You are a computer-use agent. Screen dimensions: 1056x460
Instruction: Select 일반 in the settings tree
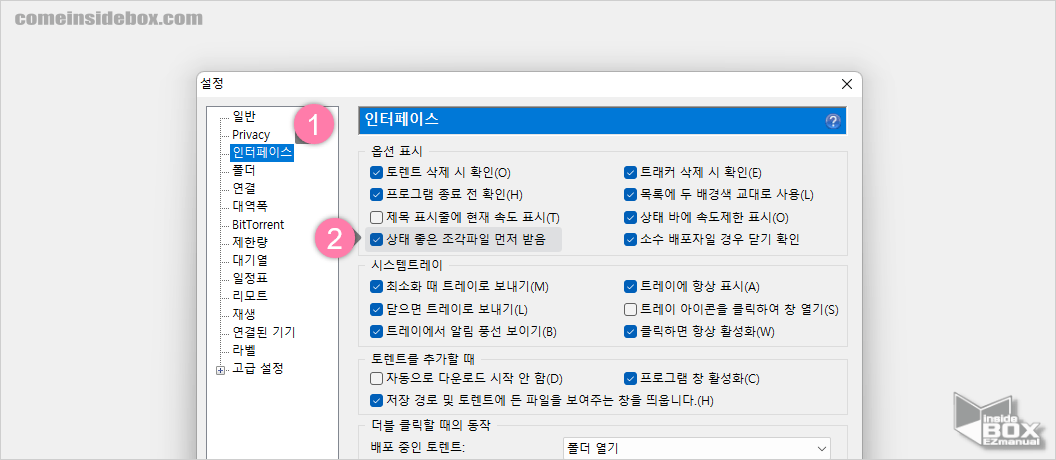coord(244,116)
